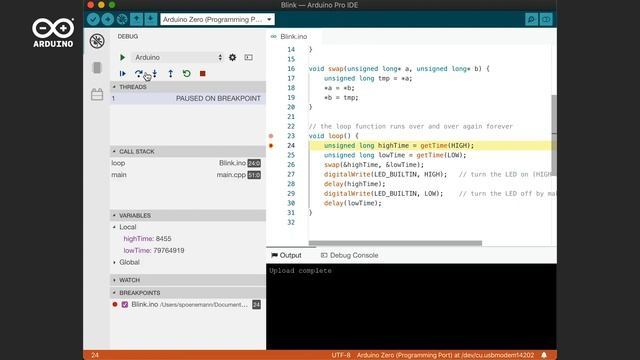The height and width of the screenshot is (360, 640).
Task: Collapse the VARIABLES section
Action: click(x=188, y=215)
